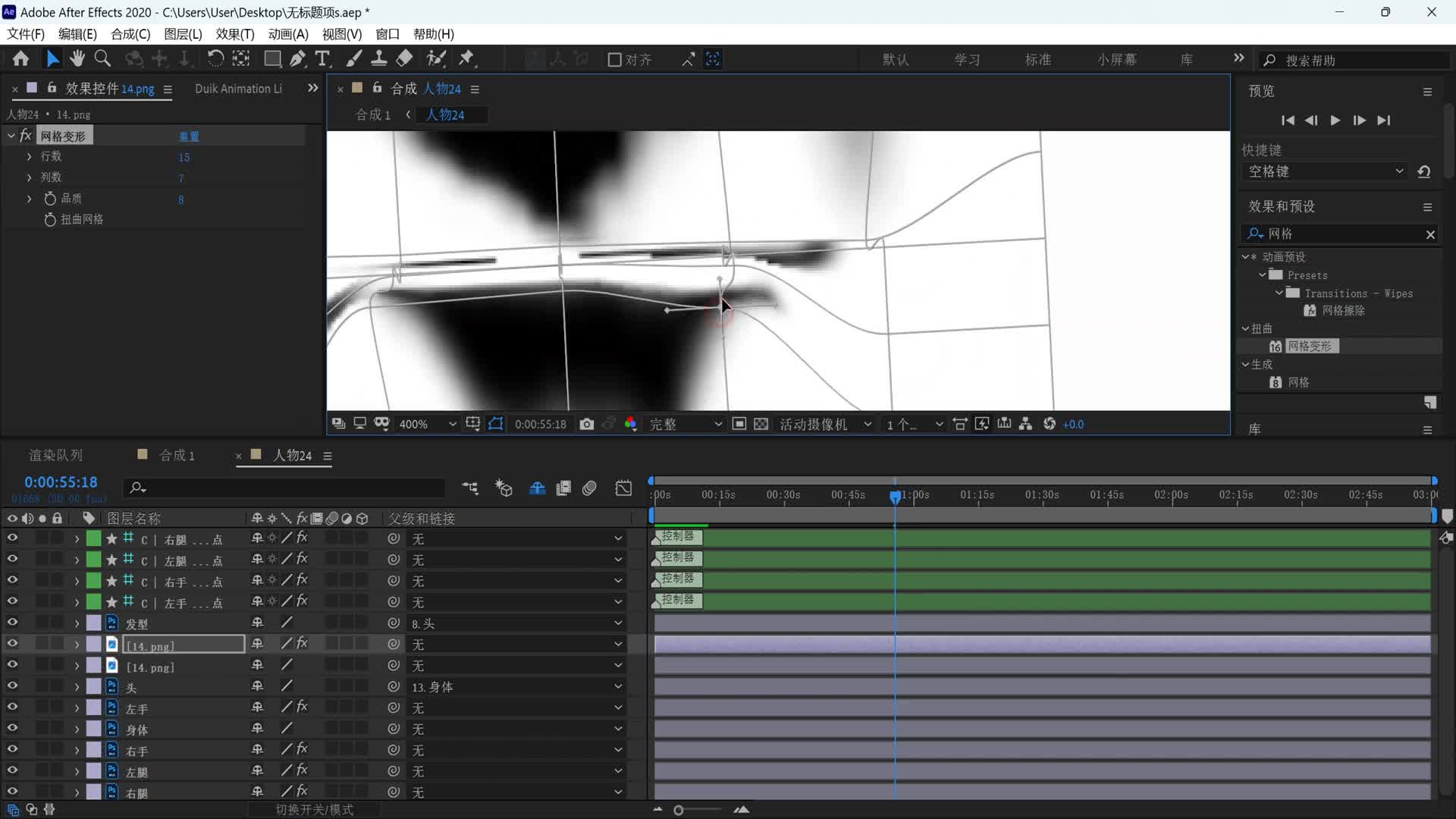Open the 效果(T) menu
The width and height of the screenshot is (1456, 819).
click(235, 34)
